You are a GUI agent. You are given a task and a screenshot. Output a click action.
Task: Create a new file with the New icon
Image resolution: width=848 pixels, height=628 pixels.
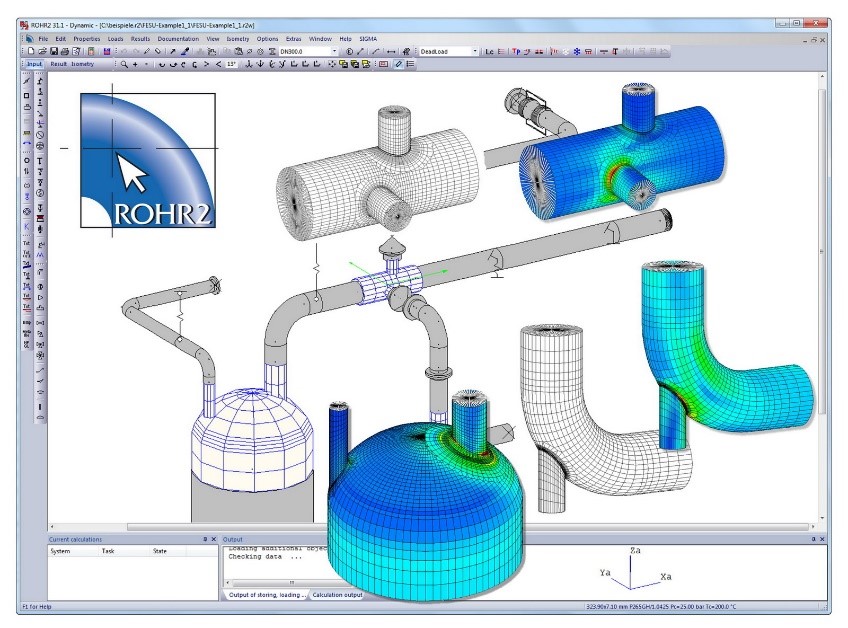click(x=31, y=51)
